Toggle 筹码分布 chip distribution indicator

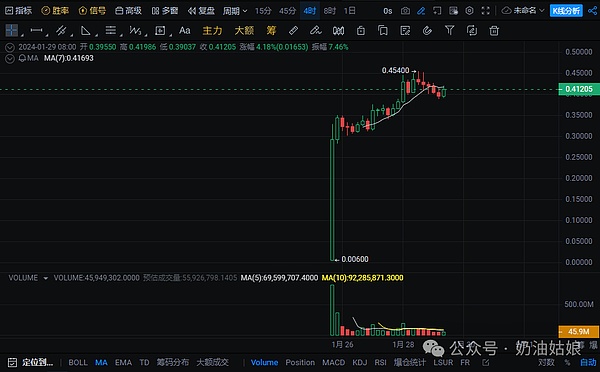click(173, 362)
